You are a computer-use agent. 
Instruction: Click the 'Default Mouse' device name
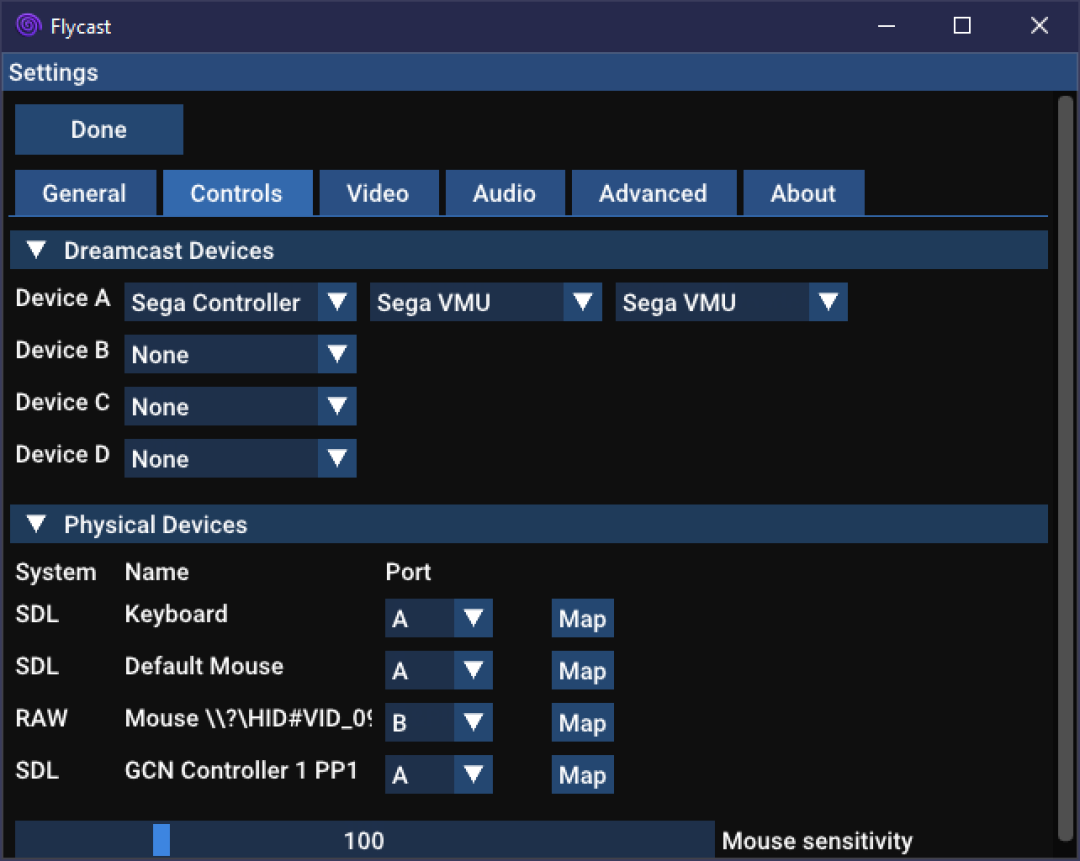coord(204,666)
